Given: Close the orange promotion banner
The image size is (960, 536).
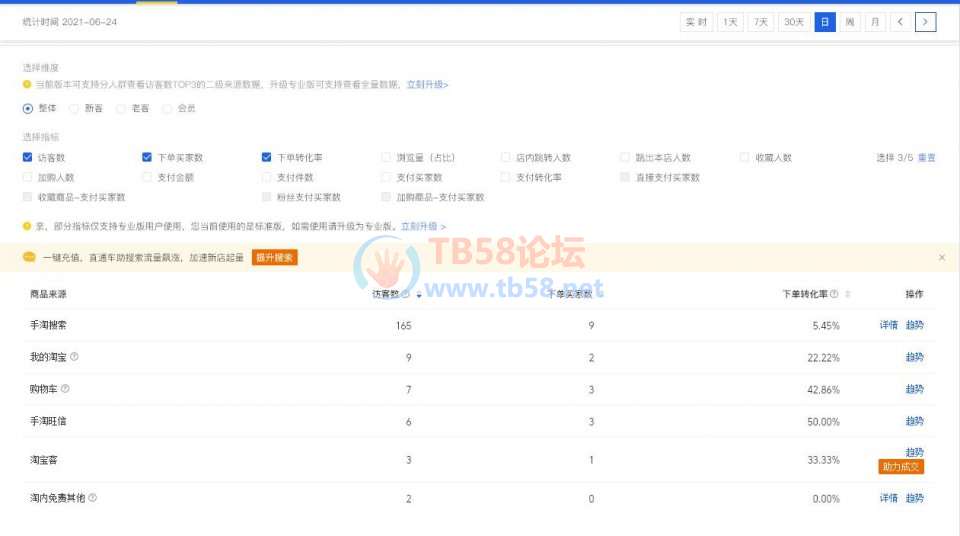Looking at the screenshot, I should point(941,258).
